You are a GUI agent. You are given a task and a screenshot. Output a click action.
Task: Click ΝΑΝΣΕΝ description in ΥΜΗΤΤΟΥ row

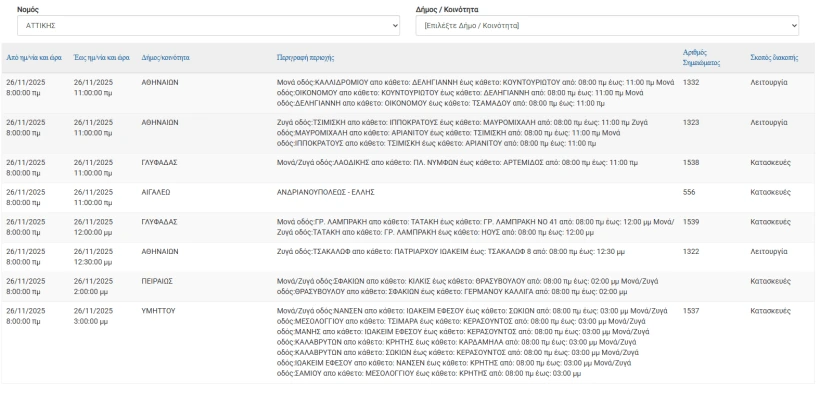click(x=472, y=342)
